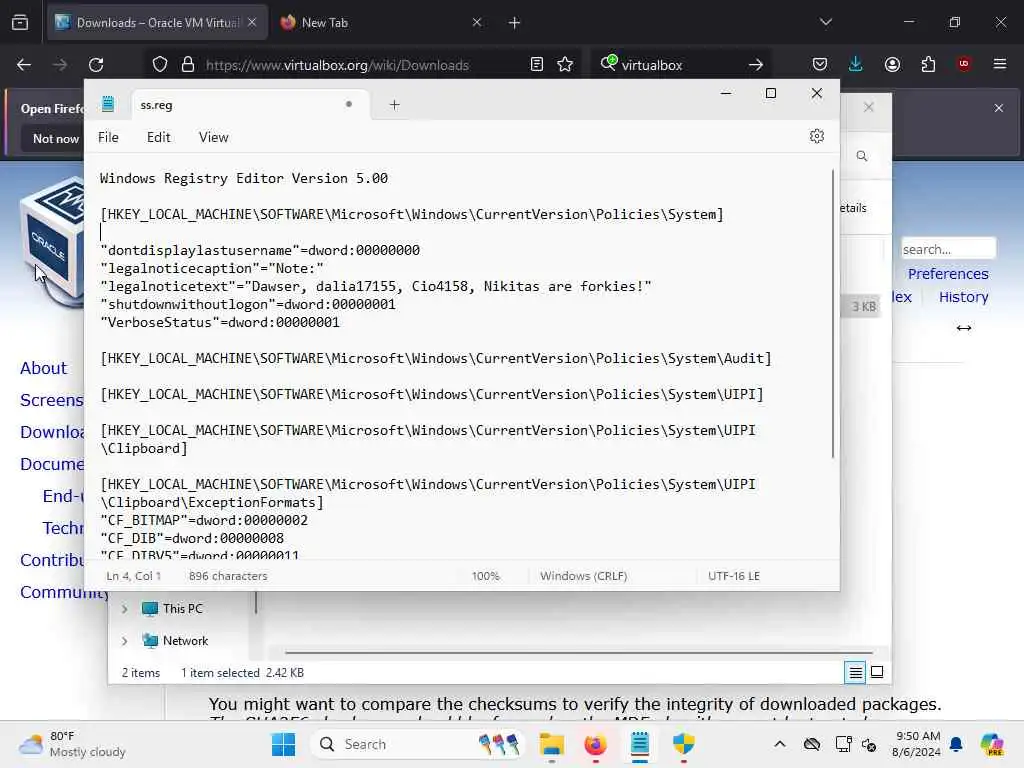Click the zoom level 100% in status bar
The width and height of the screenshot is (1024, 768).
[x=485, y=576]
